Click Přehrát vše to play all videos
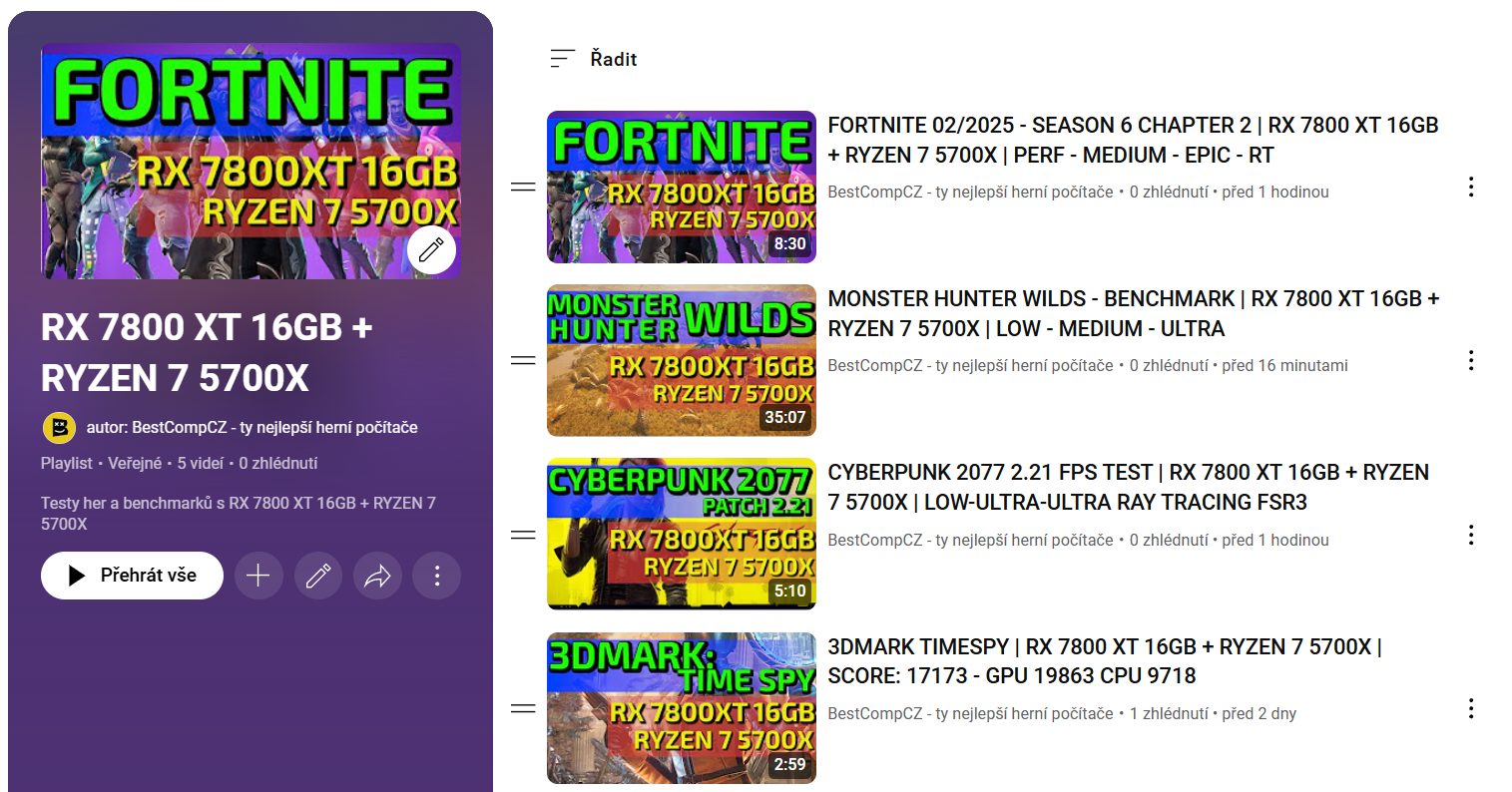 tap(132, 576)
